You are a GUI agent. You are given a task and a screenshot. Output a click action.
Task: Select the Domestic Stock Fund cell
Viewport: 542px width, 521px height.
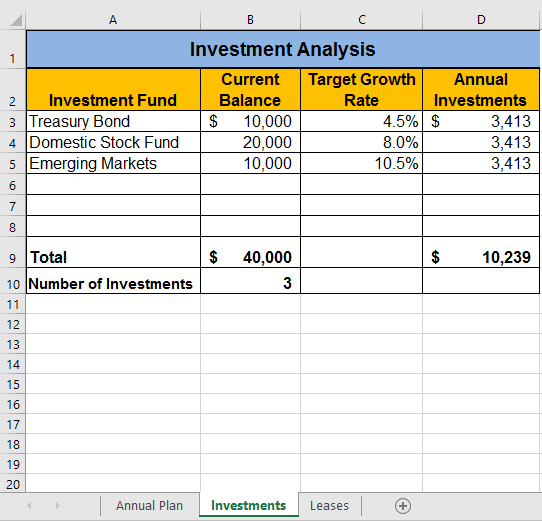coord(113,142)
